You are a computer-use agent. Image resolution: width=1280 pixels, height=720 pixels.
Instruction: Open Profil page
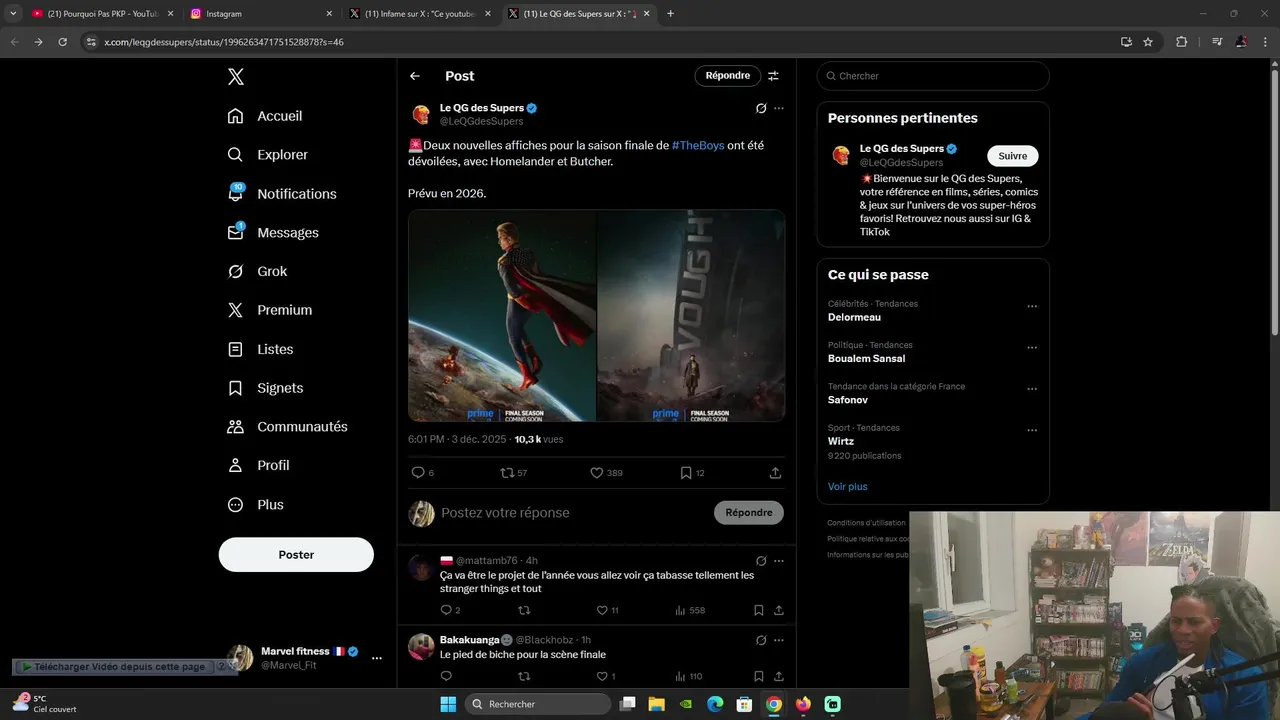pos(258,466)
